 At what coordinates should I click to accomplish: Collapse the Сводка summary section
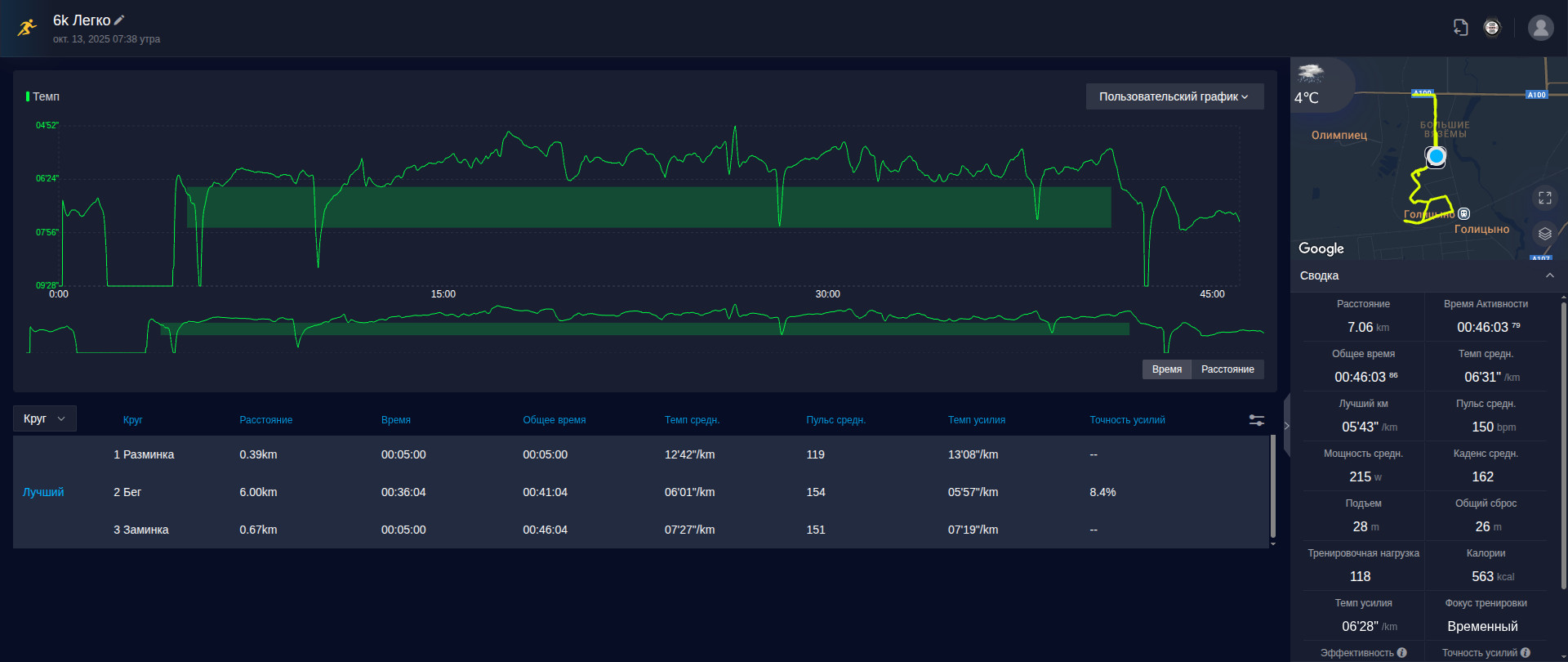1549,275
